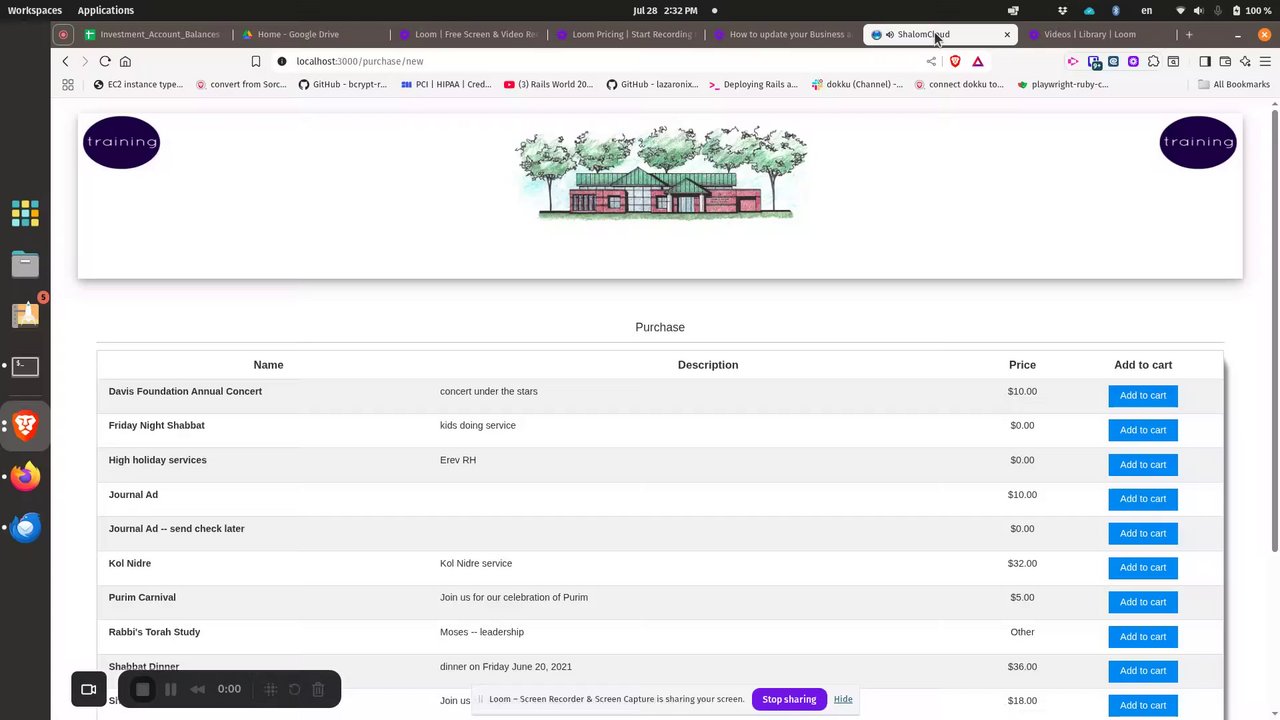
Task: Open EC2 instance type bookmark
Action: [x=138, y=85]
